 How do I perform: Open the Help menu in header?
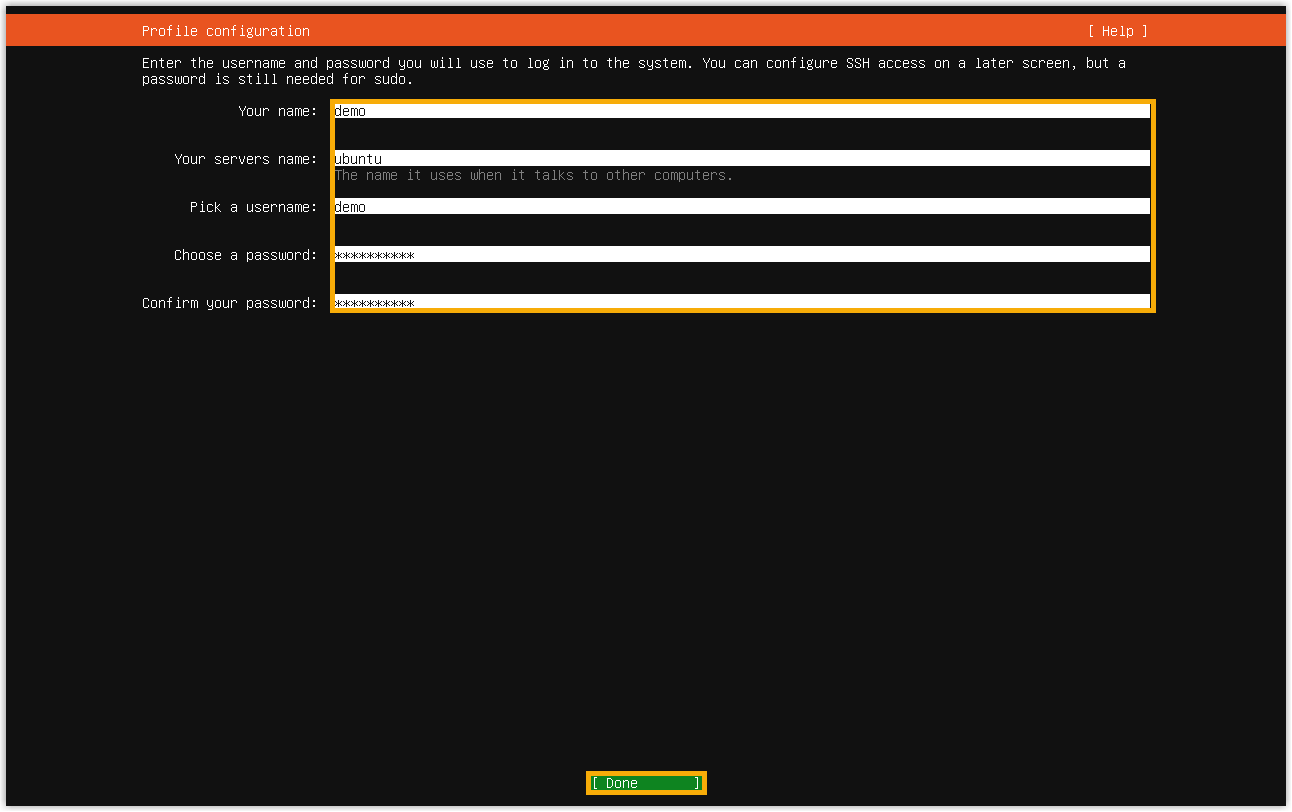click(x=1117, y=31)
